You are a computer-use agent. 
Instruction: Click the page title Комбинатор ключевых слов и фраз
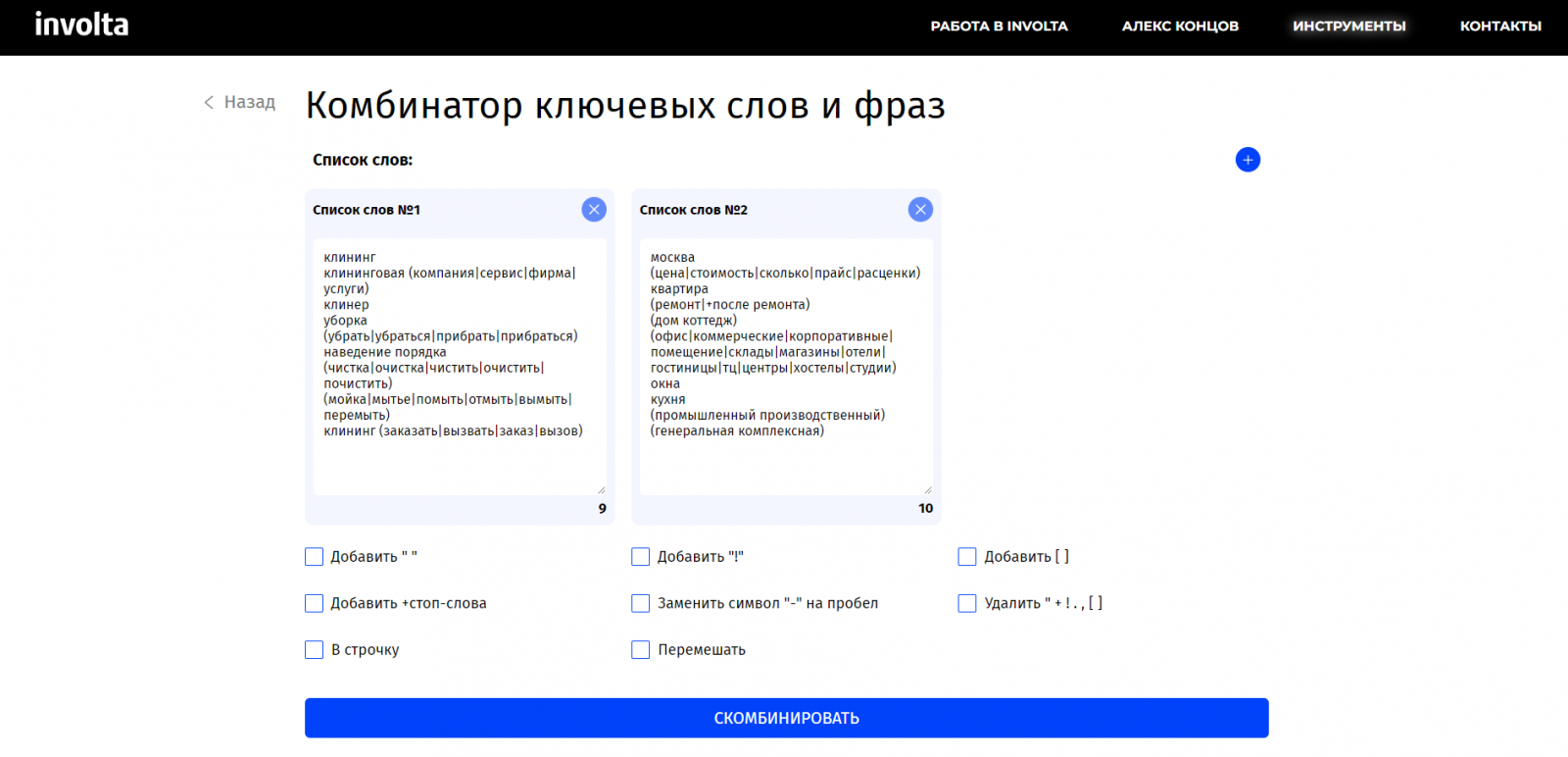(625, 105)
